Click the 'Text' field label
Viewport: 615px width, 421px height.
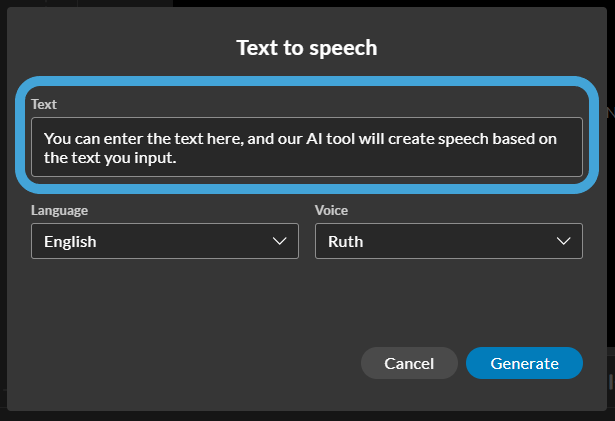[44, 104]
